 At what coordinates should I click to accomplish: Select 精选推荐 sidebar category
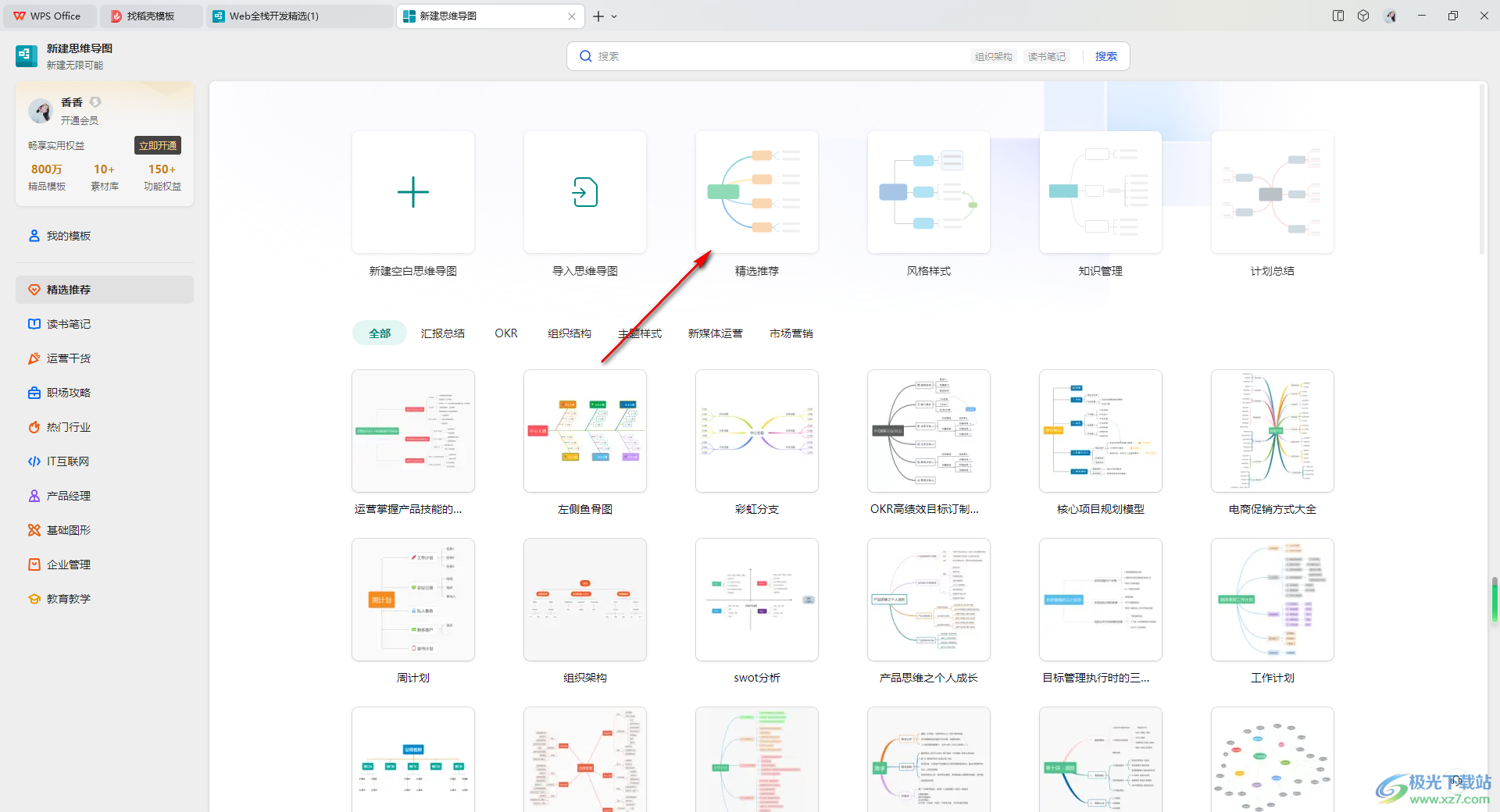click(105, 290)
